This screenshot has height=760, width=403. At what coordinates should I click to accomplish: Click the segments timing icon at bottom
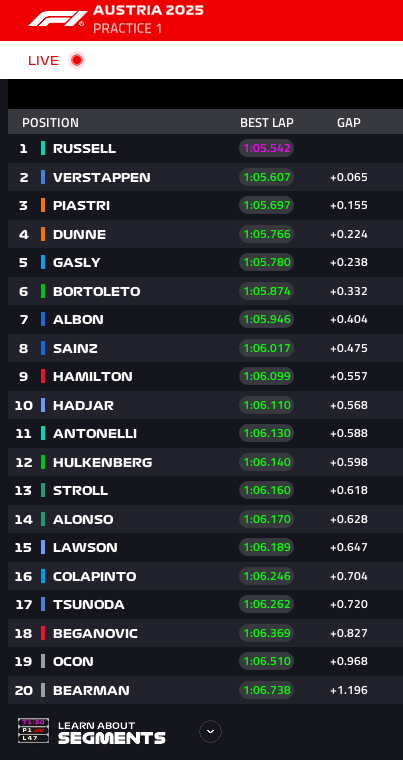33,730
